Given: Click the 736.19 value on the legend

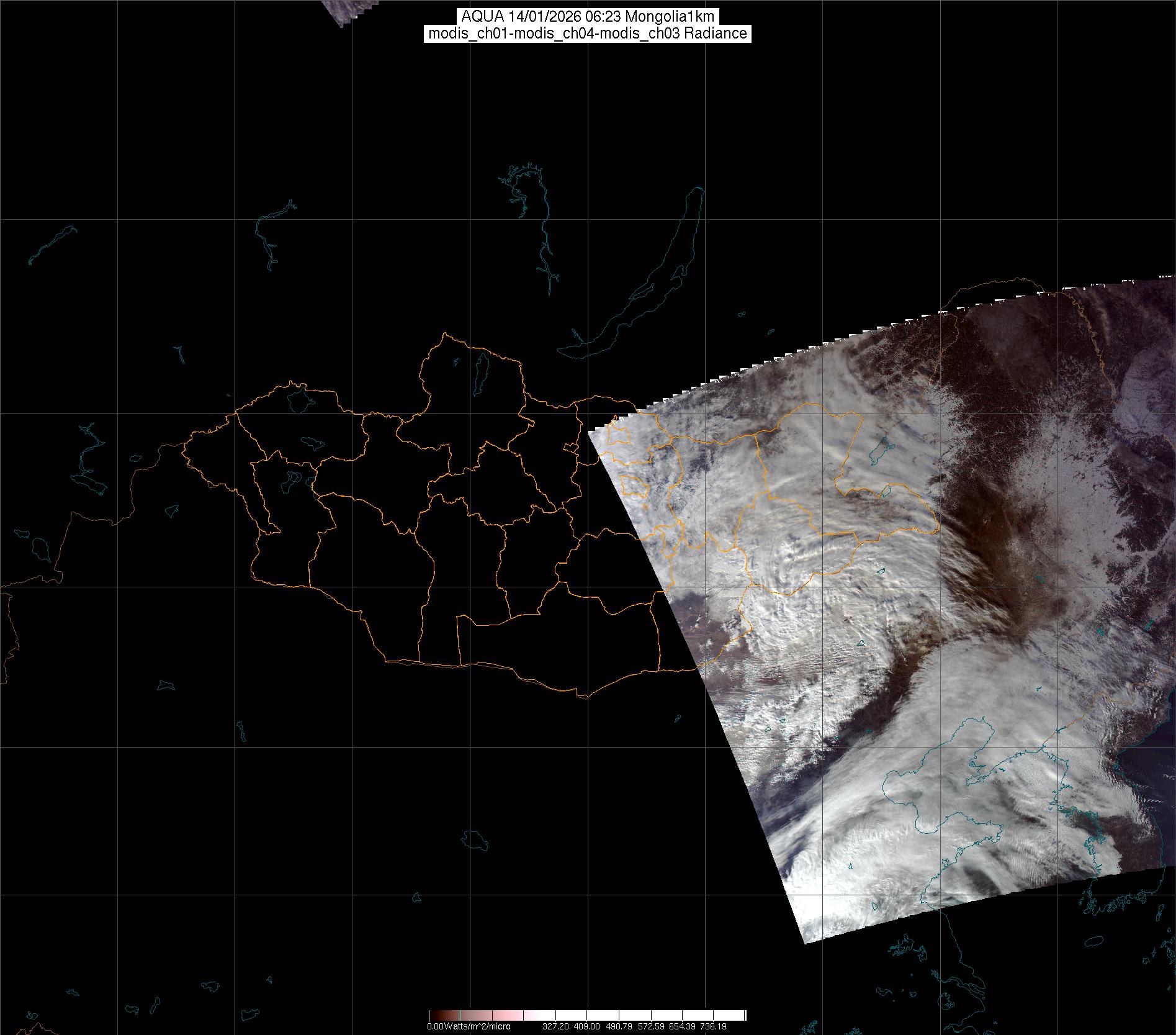Looking at the screenshot, I should click(713, 1026).
